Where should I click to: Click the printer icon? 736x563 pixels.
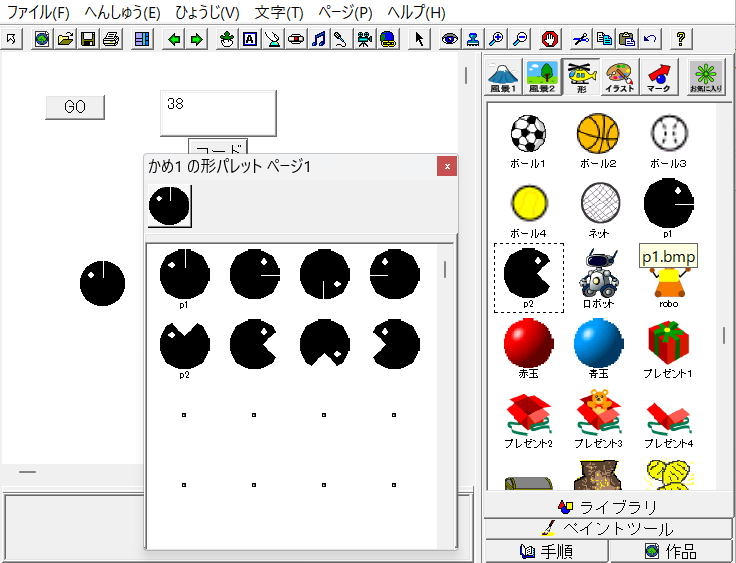[111, 39]
